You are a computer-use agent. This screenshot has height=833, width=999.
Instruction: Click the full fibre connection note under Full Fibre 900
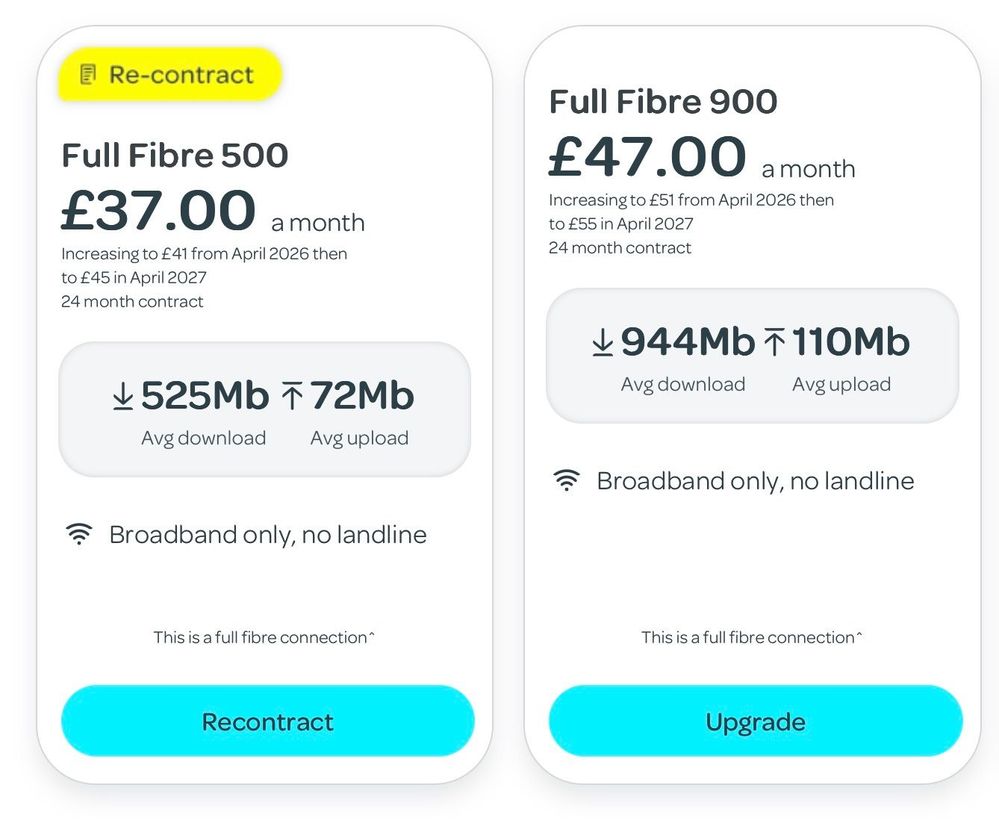point(752,637)
